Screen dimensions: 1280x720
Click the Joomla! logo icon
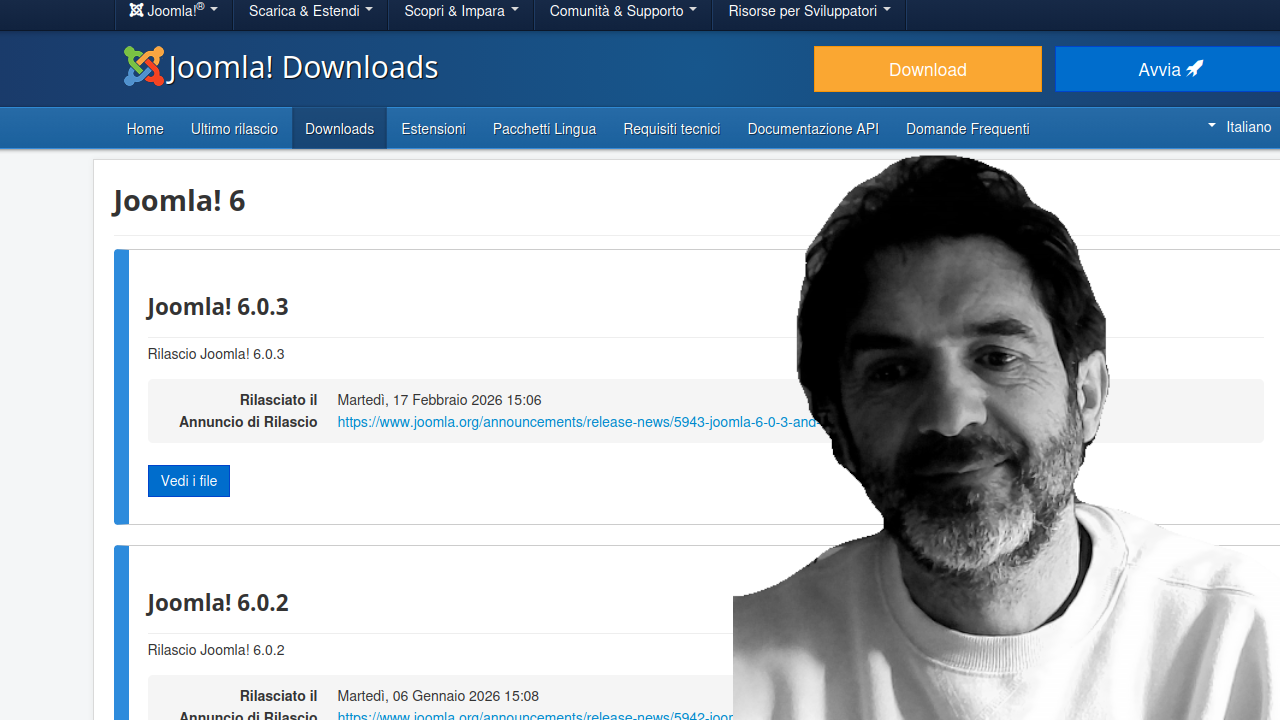[143, 65]
